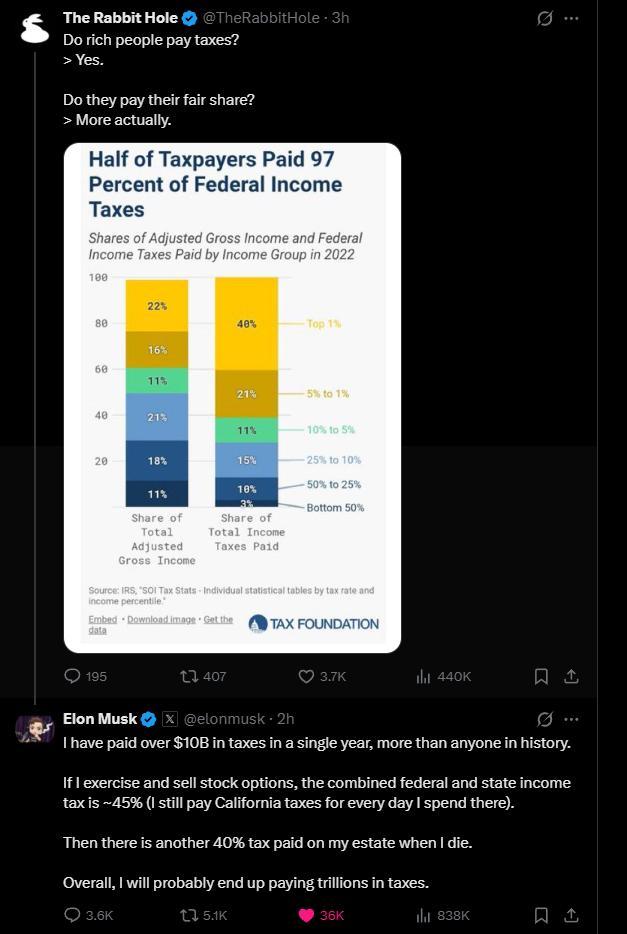Viewport: 627px width, 934px height.
Task: Open more options on The Rabbit Hole post
Action: [571, 18]
